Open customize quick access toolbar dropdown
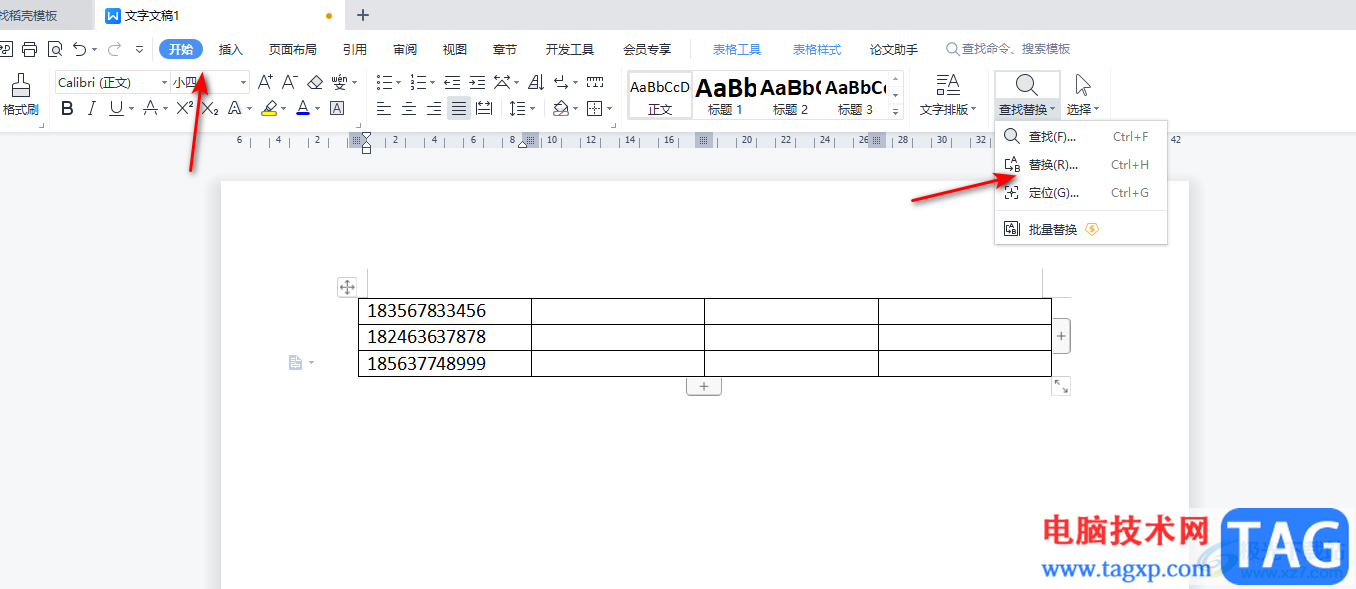This screenshot has width=1356, height=589. (x=139, y=49)
